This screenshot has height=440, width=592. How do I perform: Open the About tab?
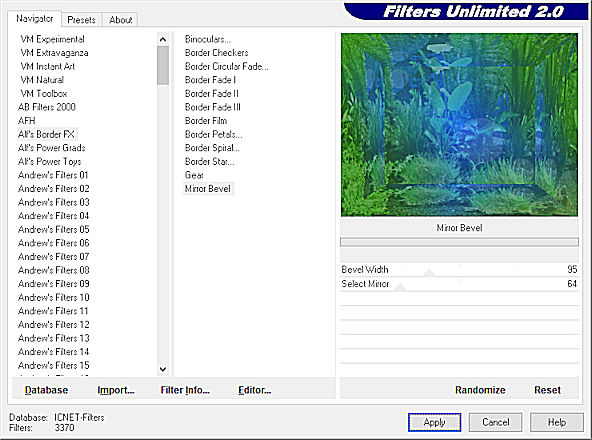click(120, 20)
